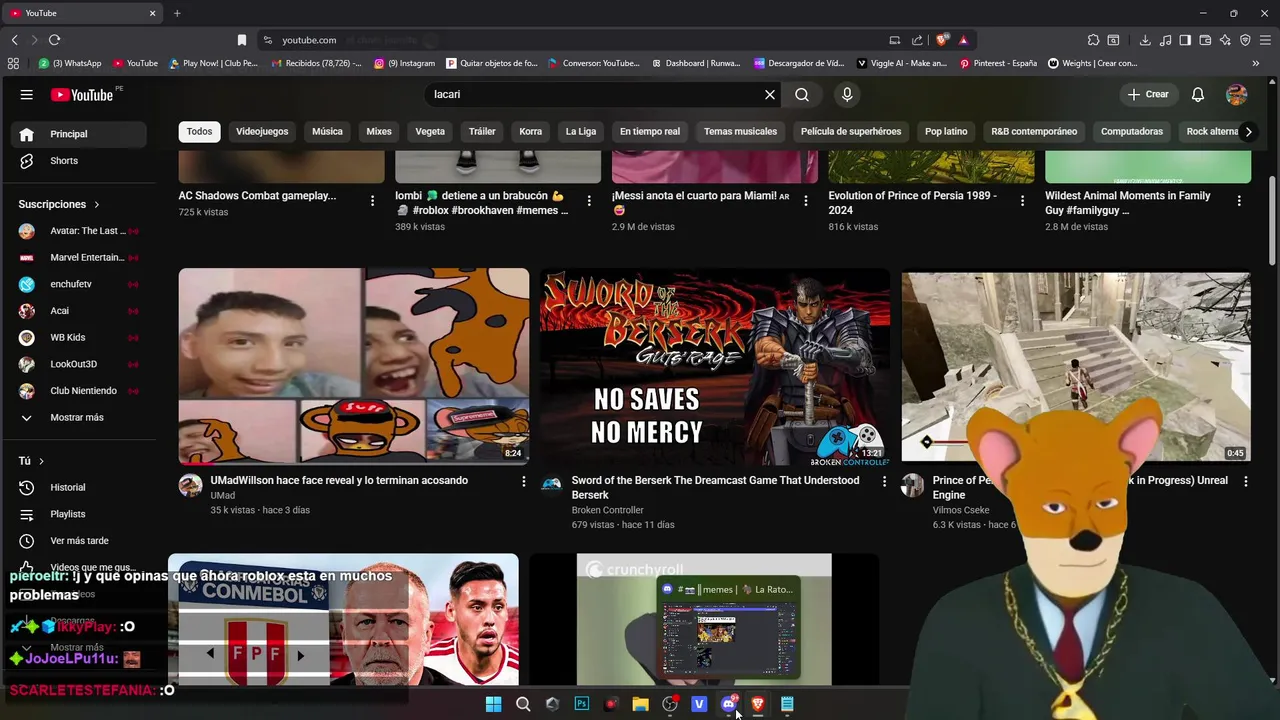Play the Sword of the Berserk thumbnail
This screenshot has height=720, width=1280.
(x=715, y=366)
